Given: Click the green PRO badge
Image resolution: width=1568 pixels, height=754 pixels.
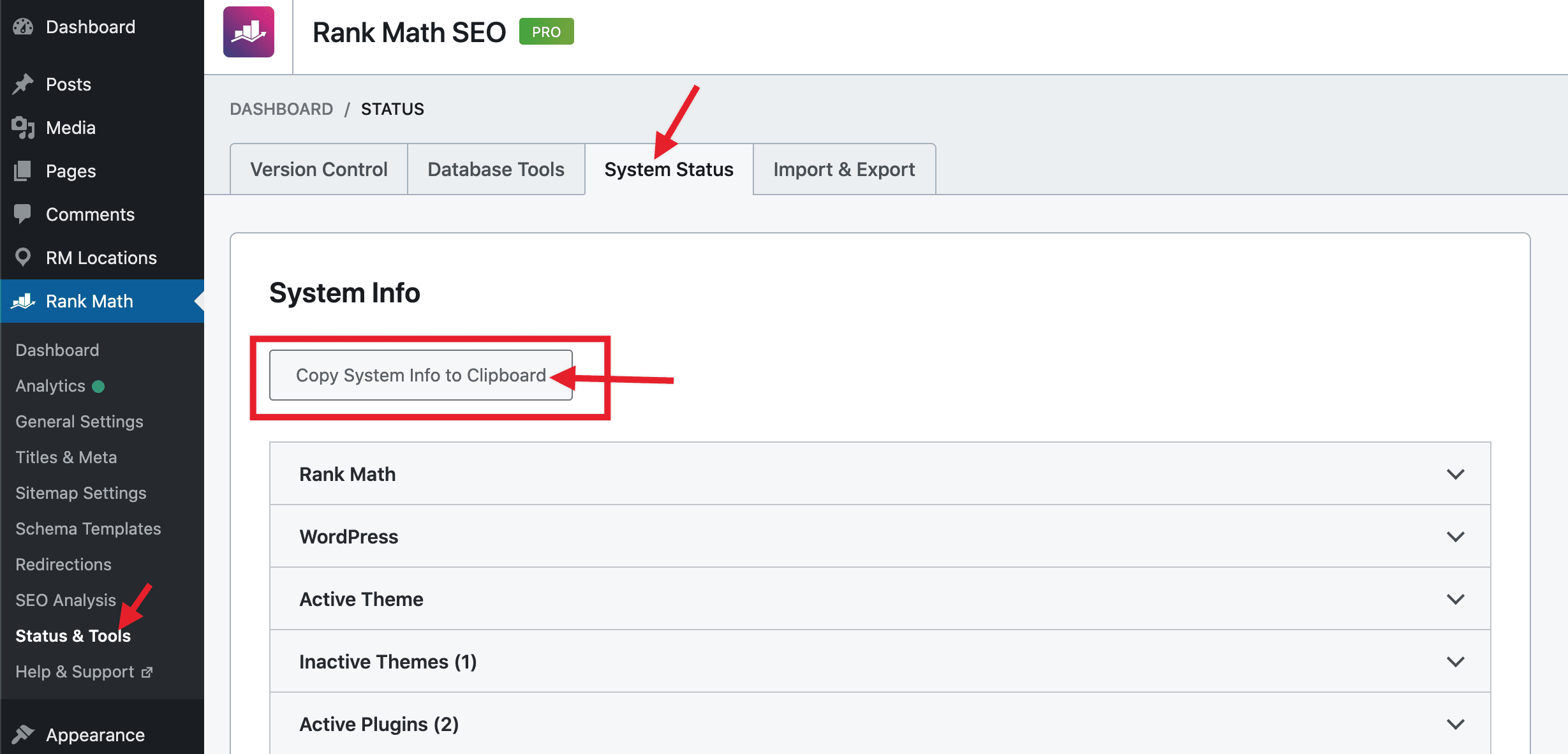Looking at the screenshot, I should (x=547, y=31).
